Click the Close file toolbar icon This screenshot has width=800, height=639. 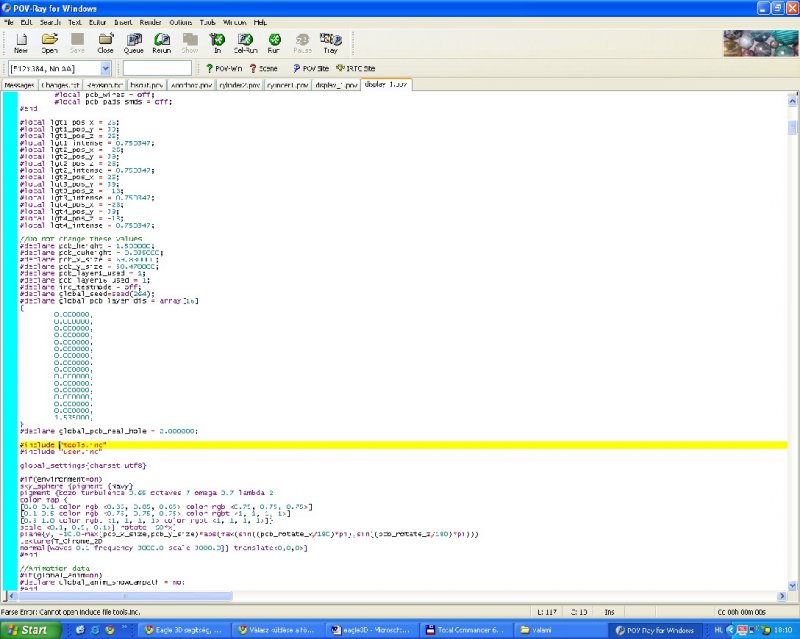pyautogui.click(x=106, y=43)
